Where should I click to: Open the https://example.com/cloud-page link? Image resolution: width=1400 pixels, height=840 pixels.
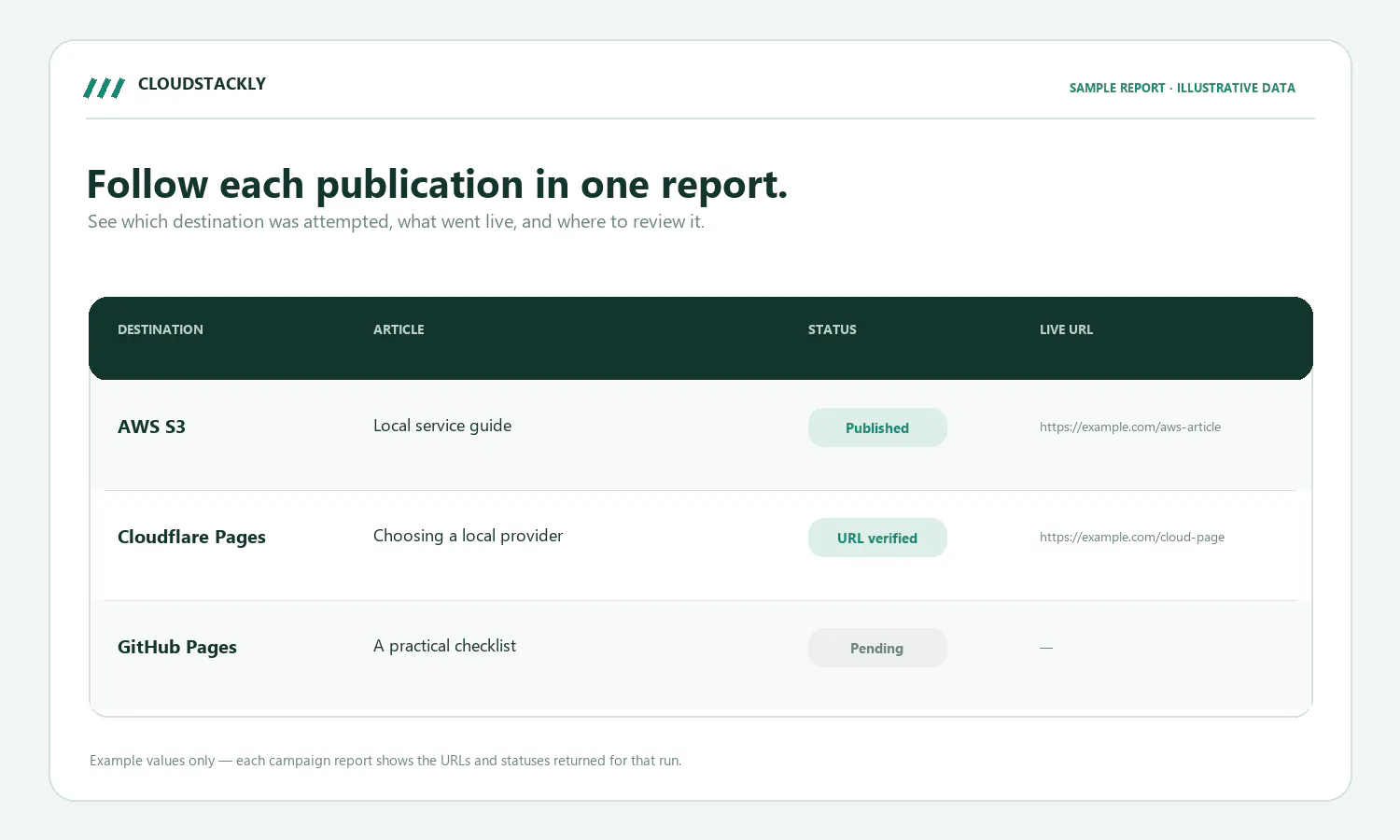click(1132, 537)
